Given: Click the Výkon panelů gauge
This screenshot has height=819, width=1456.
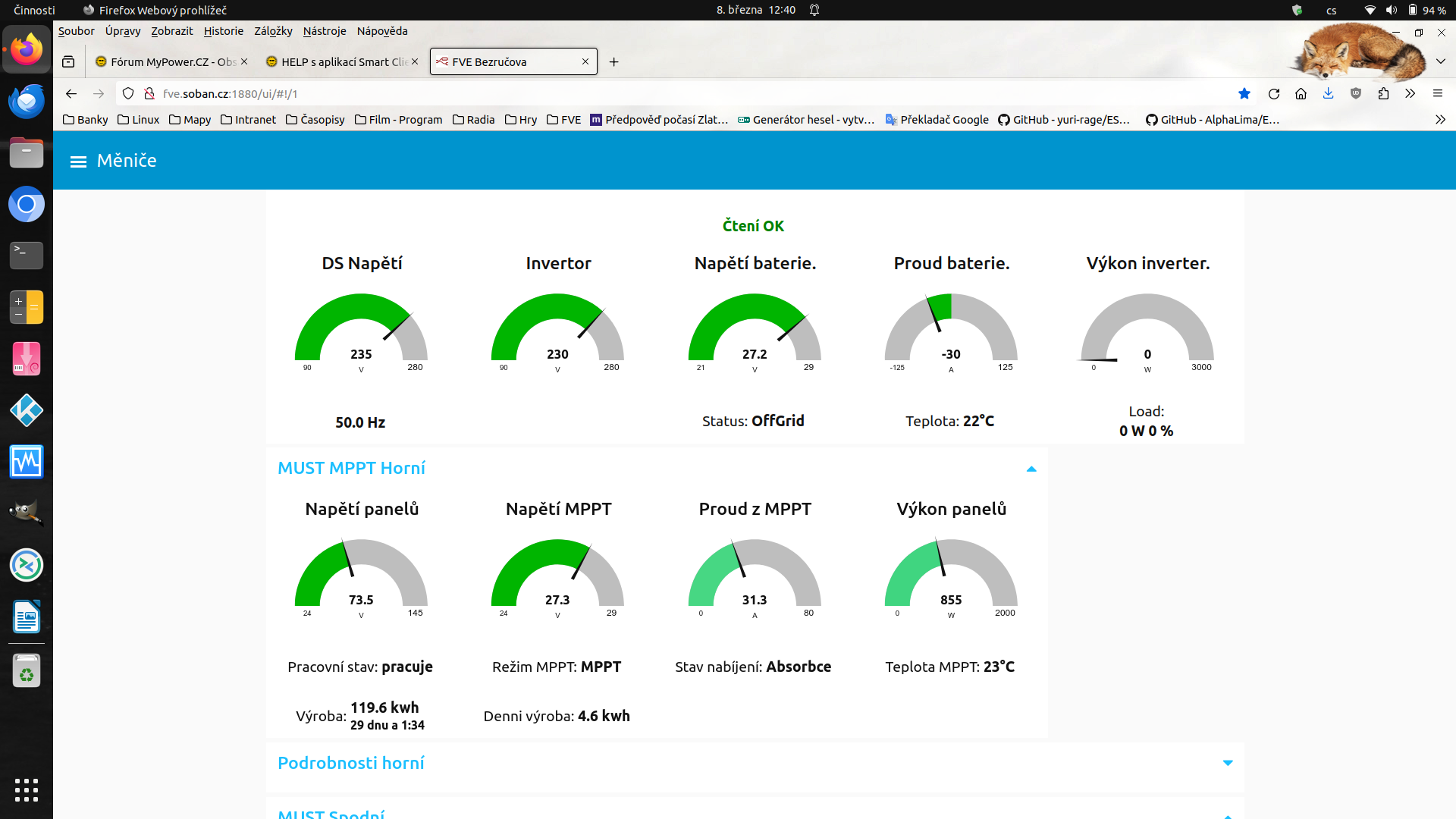Looking at the screenshot, I should (x=951, y=576).
